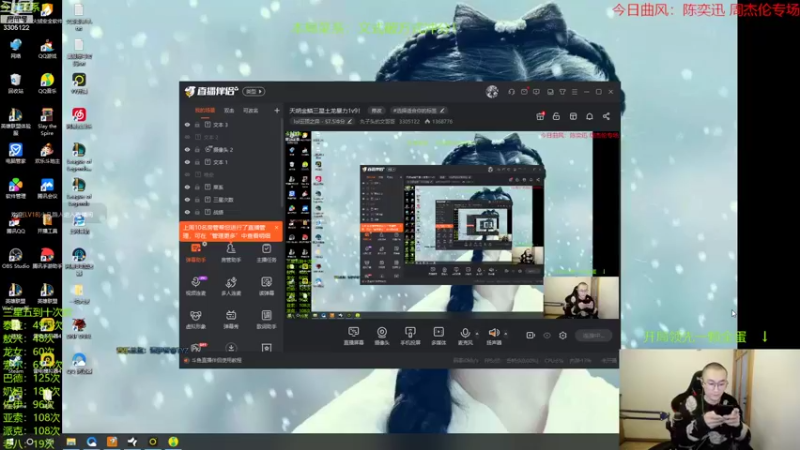This screenshot has height=450, width=800.
Task: Select the 三星次数 source row
Action: tap(231, 200)
